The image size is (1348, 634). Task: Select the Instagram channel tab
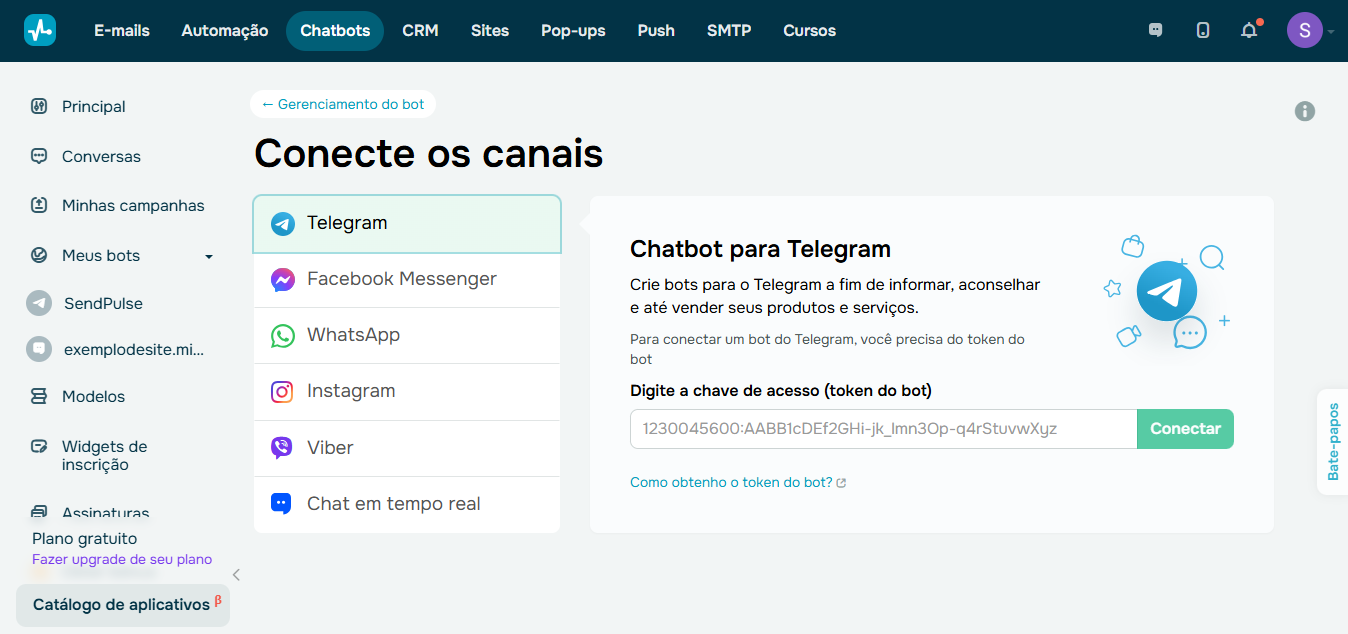pos(407,391)
